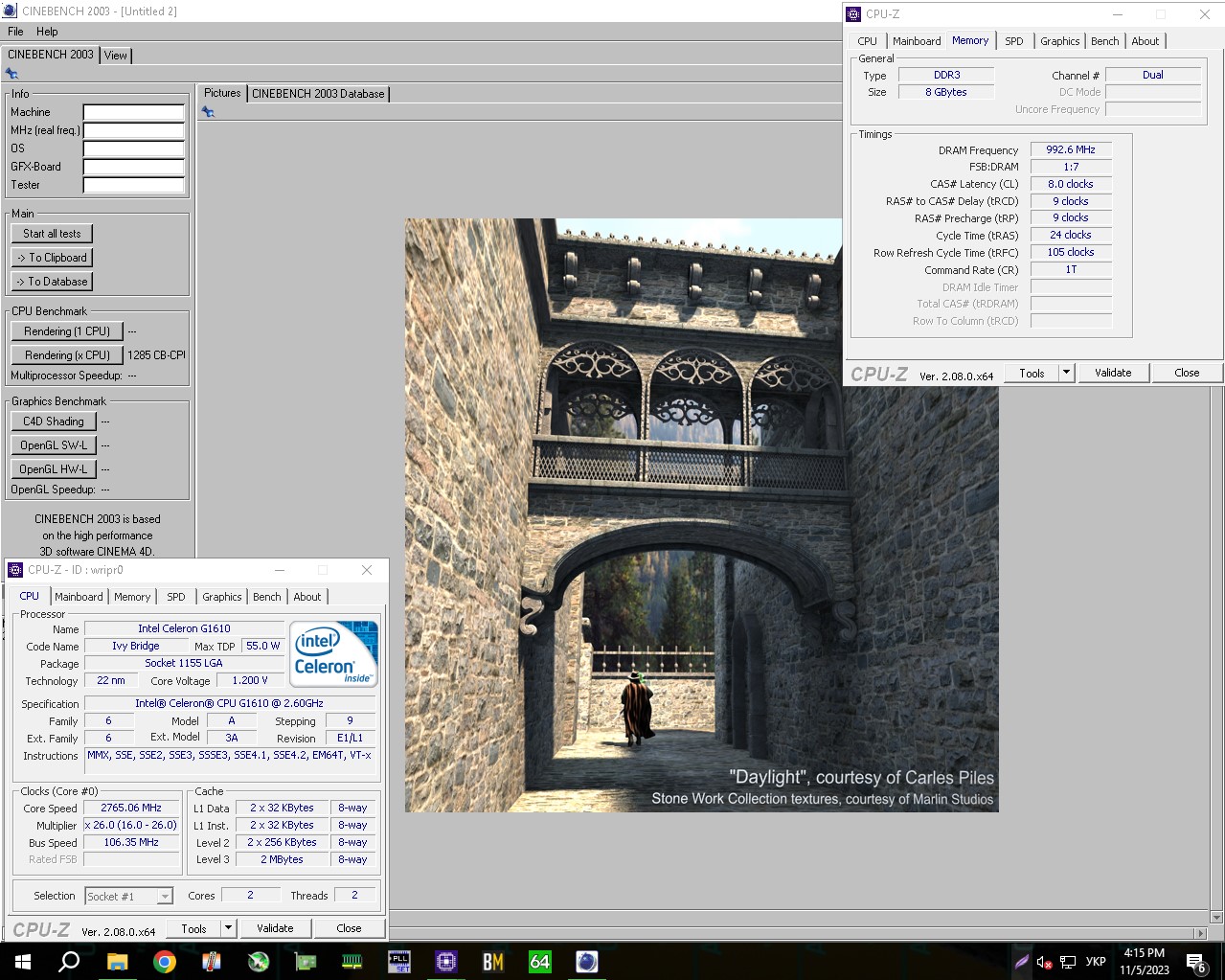Click the DRAM Frequency value 992.6 MHz
The height and width of the screenshot is (980, 1225).
pos(1071,149)
